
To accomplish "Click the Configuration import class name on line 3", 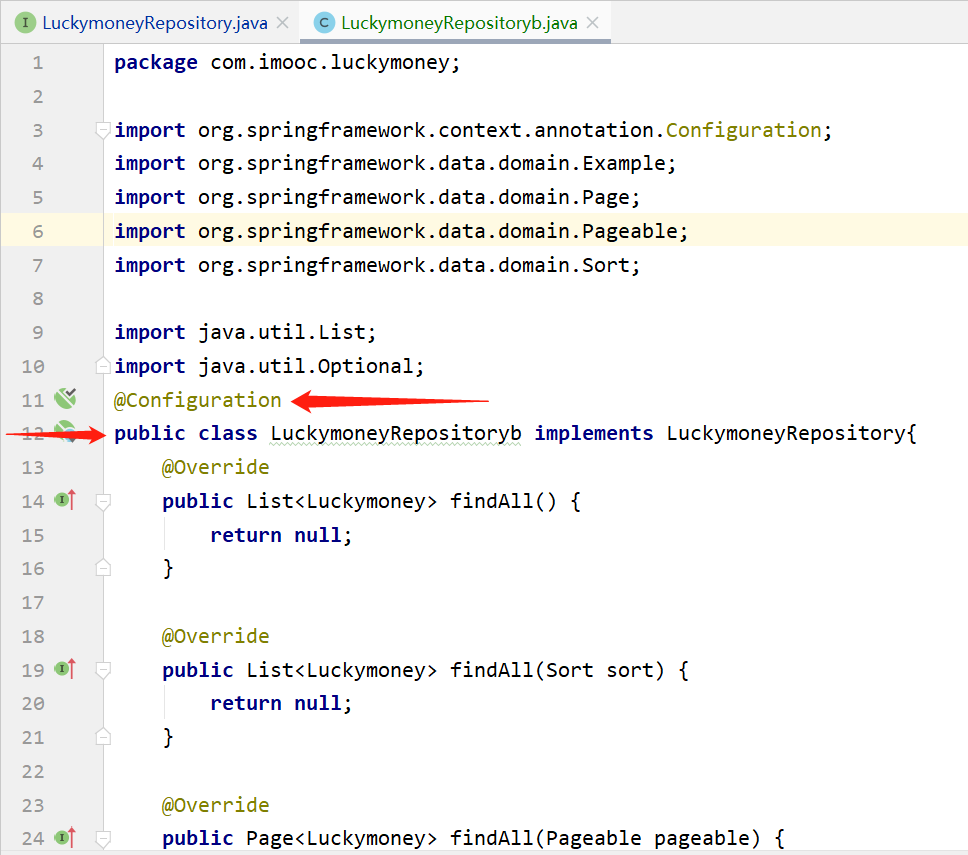I will [743, 130].
